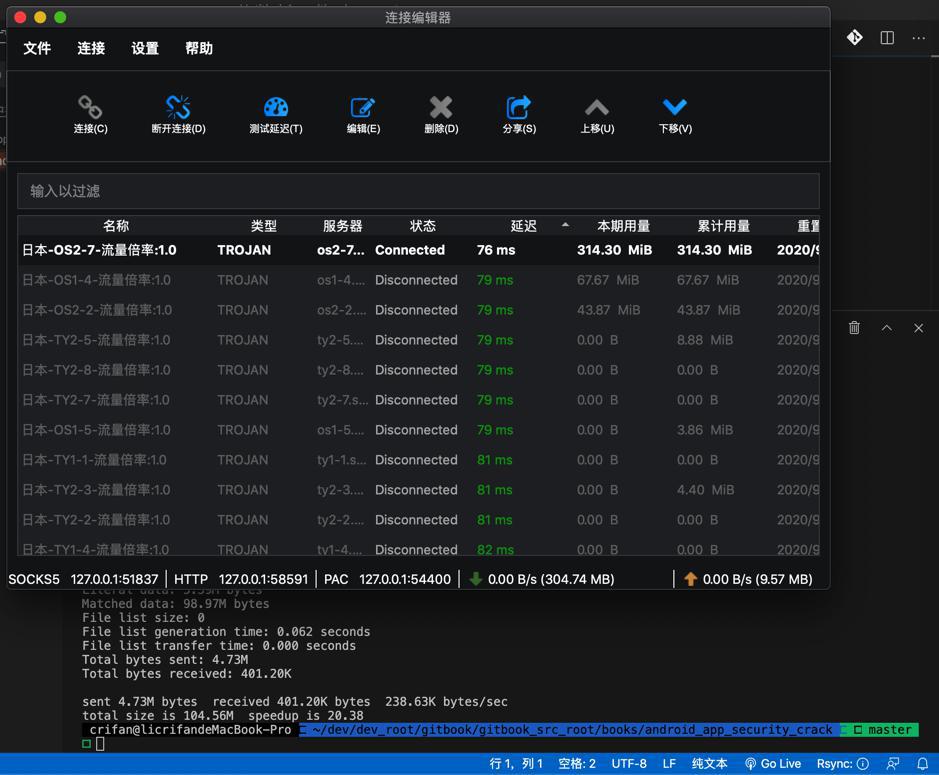Maximize VS Code terminal panel chevron
The height and width of the screenshot is (775, 939).
click(887, 328)
